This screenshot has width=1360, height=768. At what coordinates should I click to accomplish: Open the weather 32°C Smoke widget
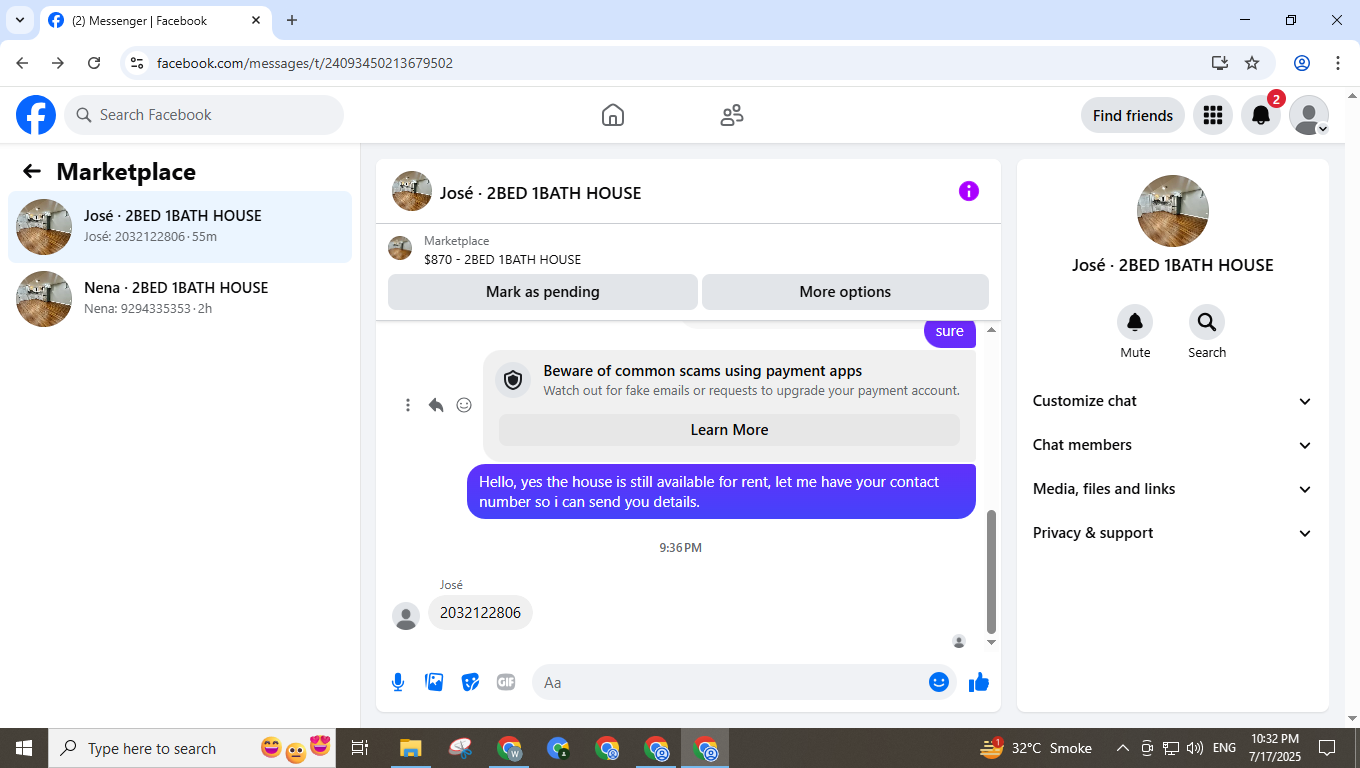click(x=1036, y=748)
